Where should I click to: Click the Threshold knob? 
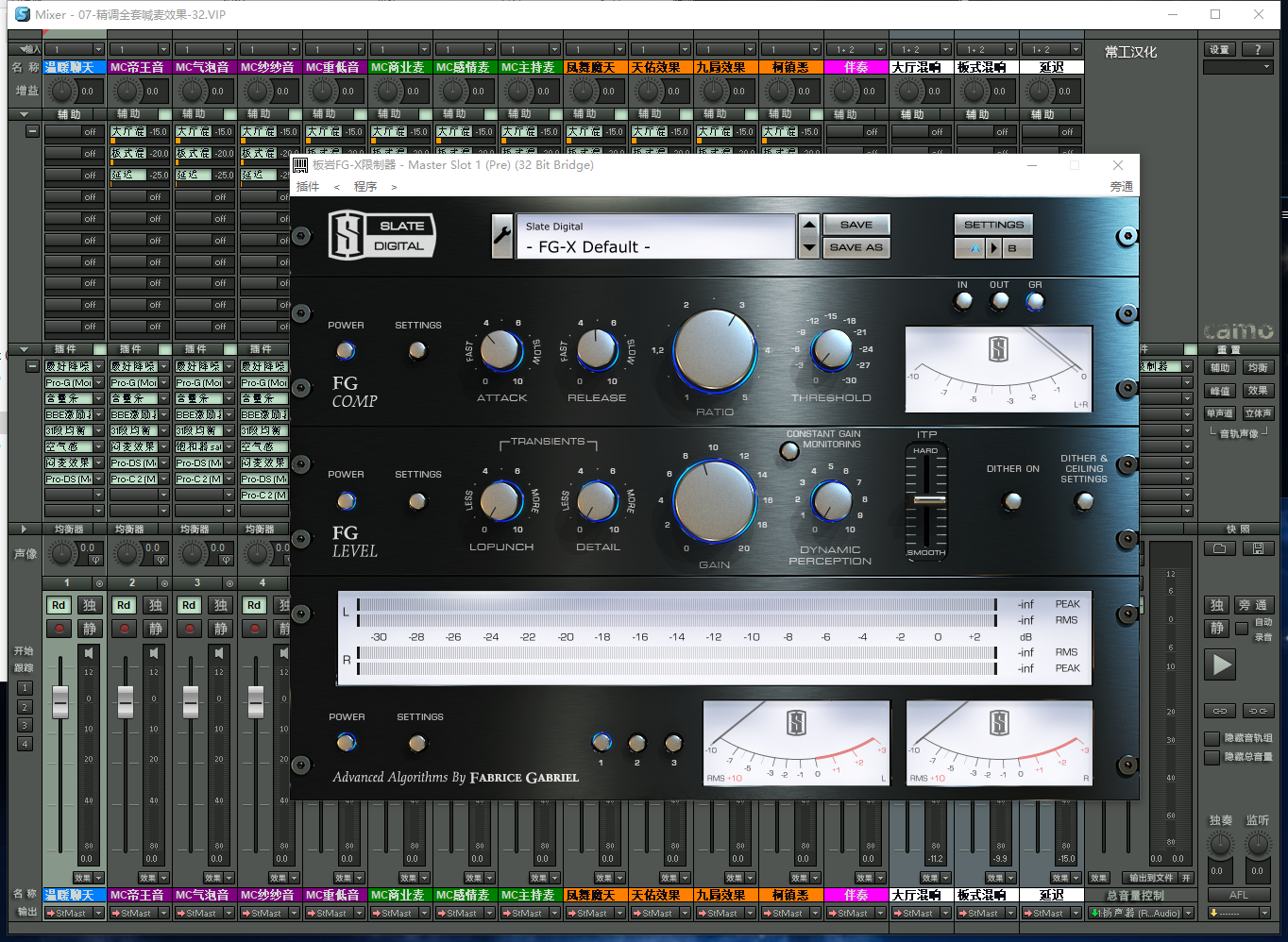(832, 350)
